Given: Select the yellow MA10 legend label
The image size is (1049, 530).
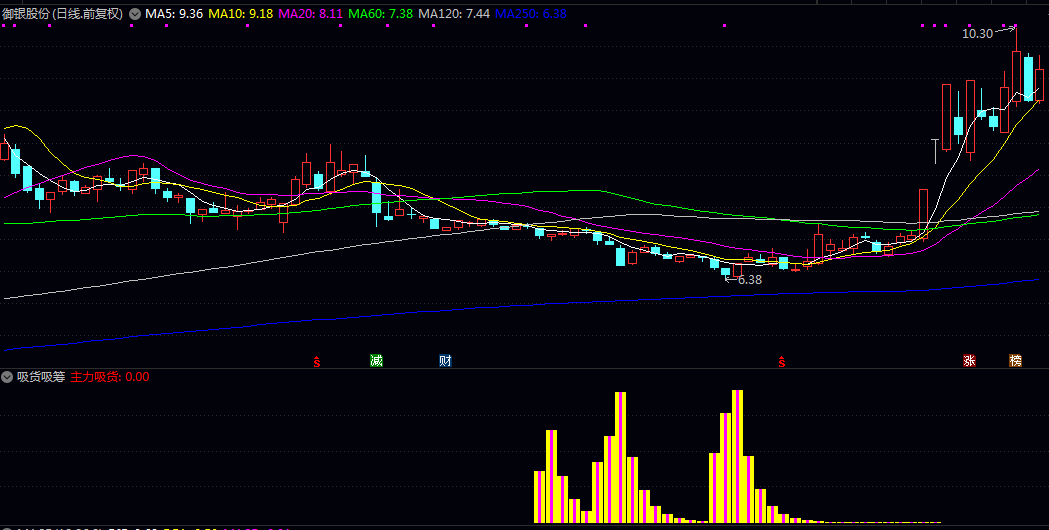Looking at the screenshot, I should [240, 14].
